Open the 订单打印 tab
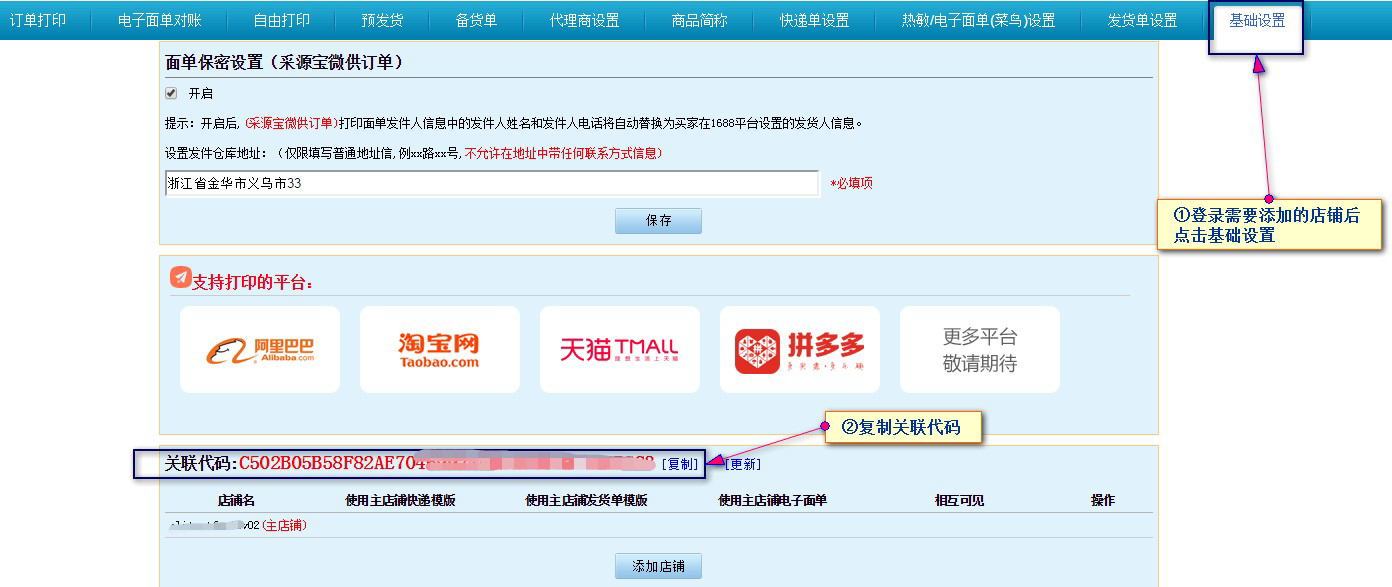 (38, 20)
